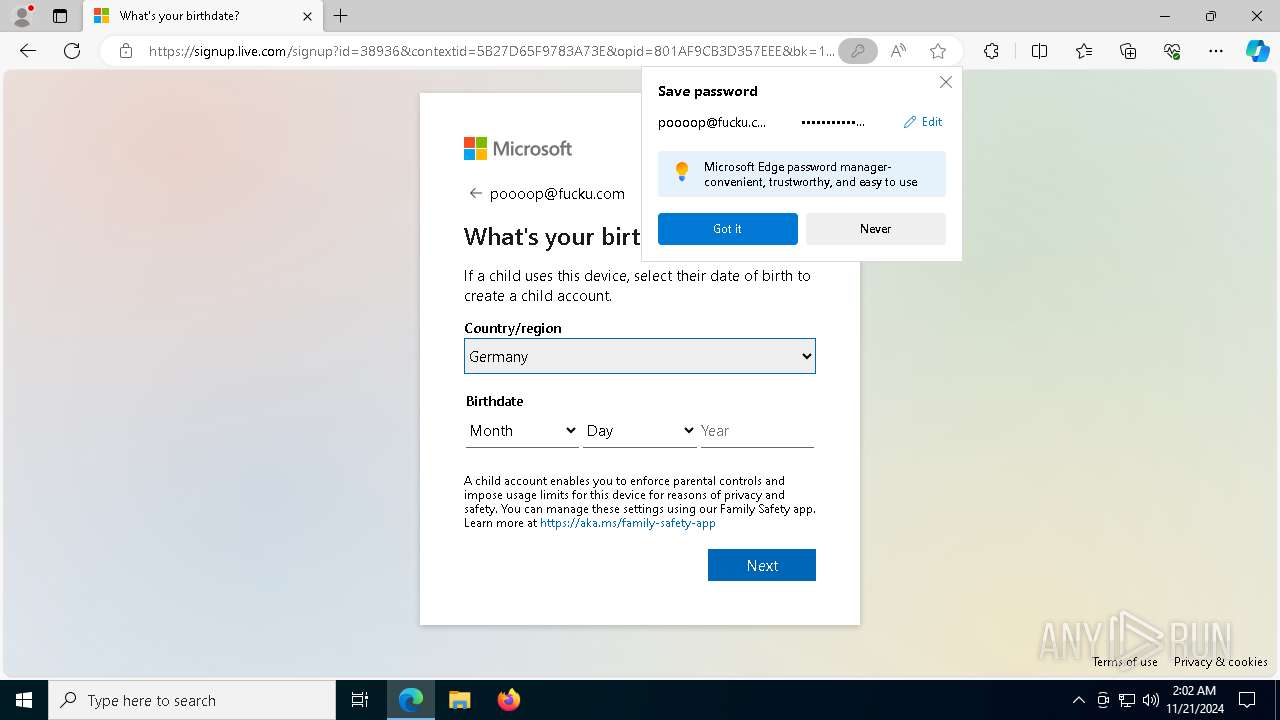Expand the Country/region Germany dropdown
1280x720 pixels.
[640, 357]
